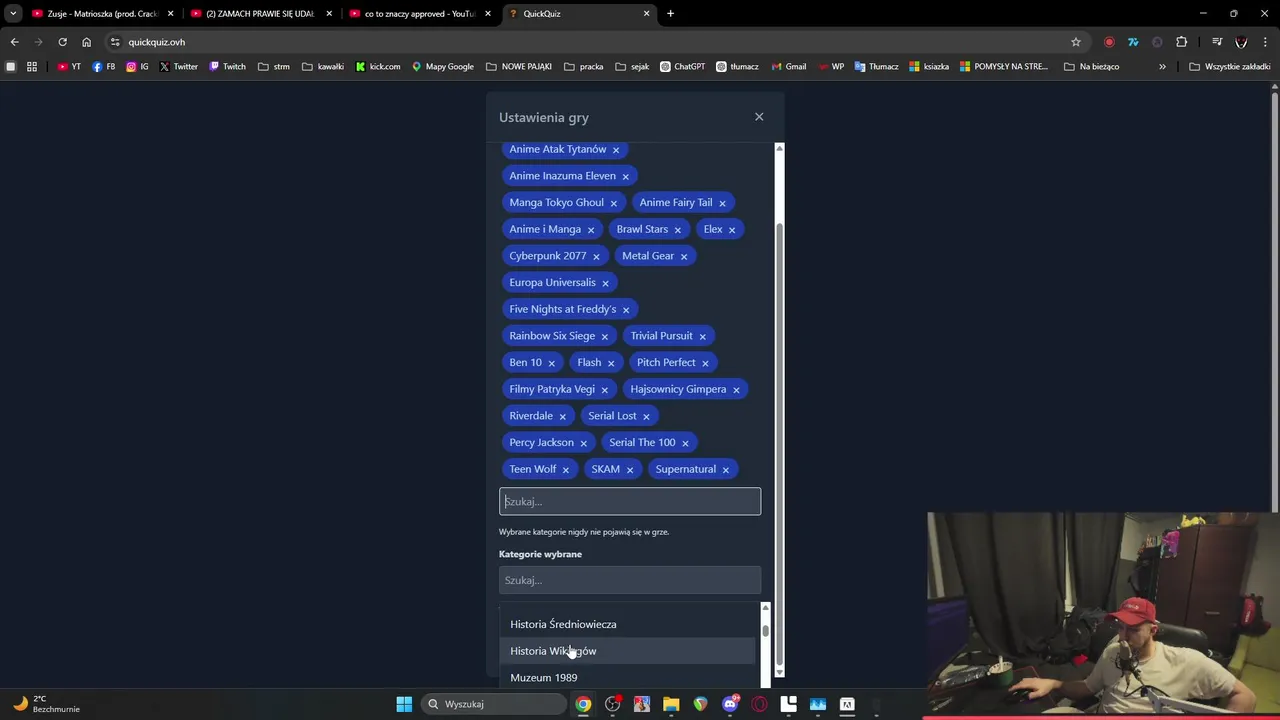The height and width of the screenshot is (720, 1280).
Task: Open the NOWE PAJĄKI bookmarks folder
Action: pos(519,67)
